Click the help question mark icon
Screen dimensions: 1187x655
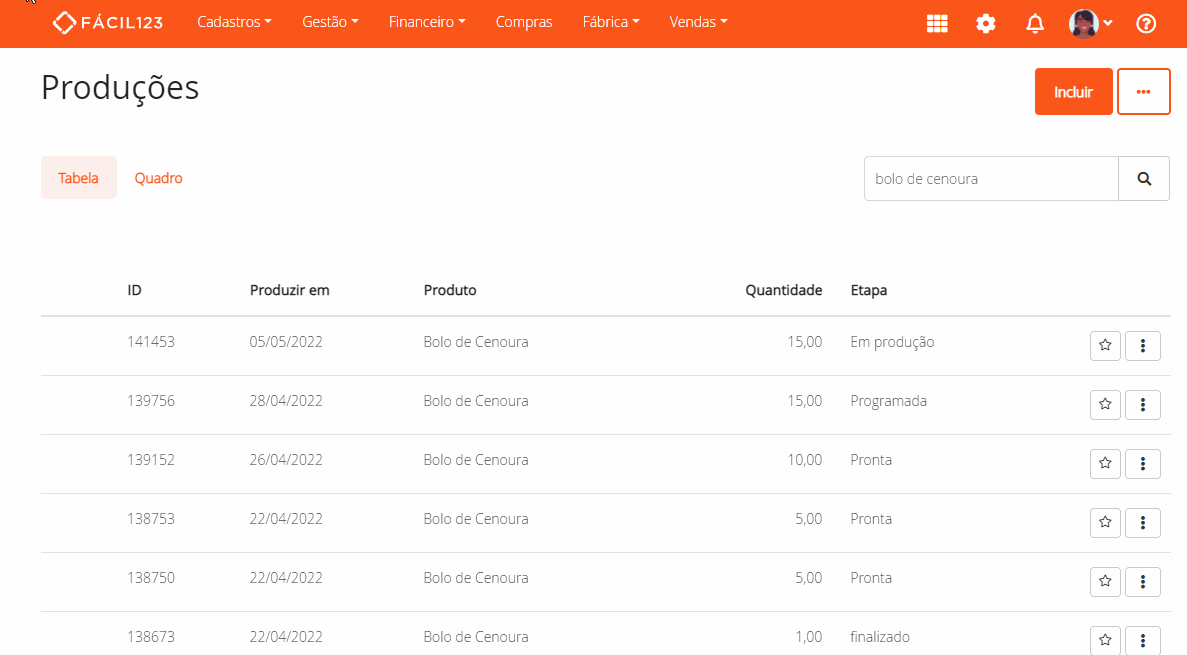pos(1146,24)
